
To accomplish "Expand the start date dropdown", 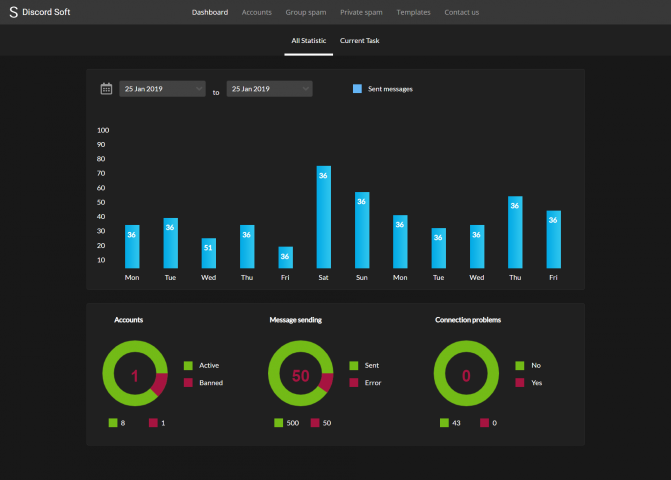I will 162,89.
